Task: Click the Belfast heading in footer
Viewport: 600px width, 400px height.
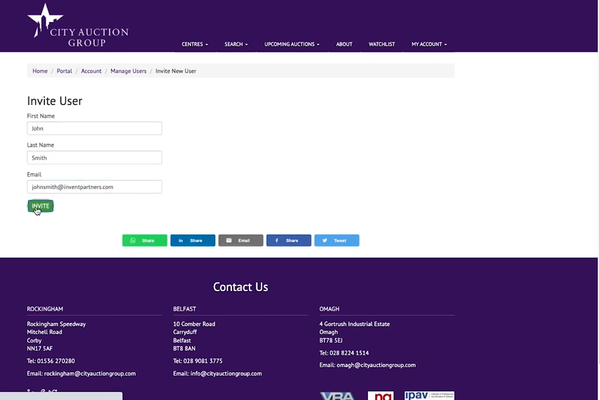Action: (184, 309)
